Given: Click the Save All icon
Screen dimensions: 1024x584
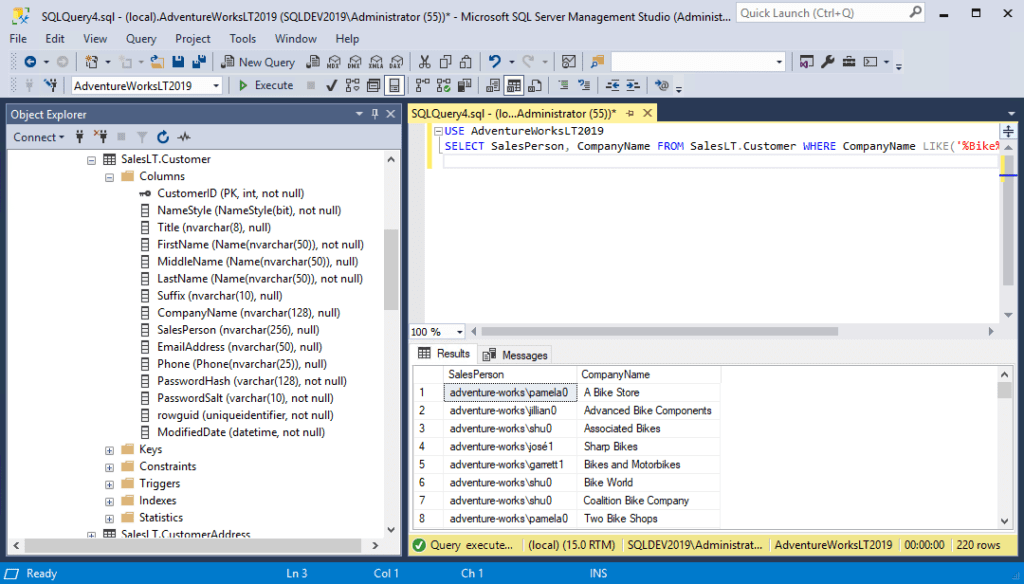Looking at the screenshot, I should (199, 62).
